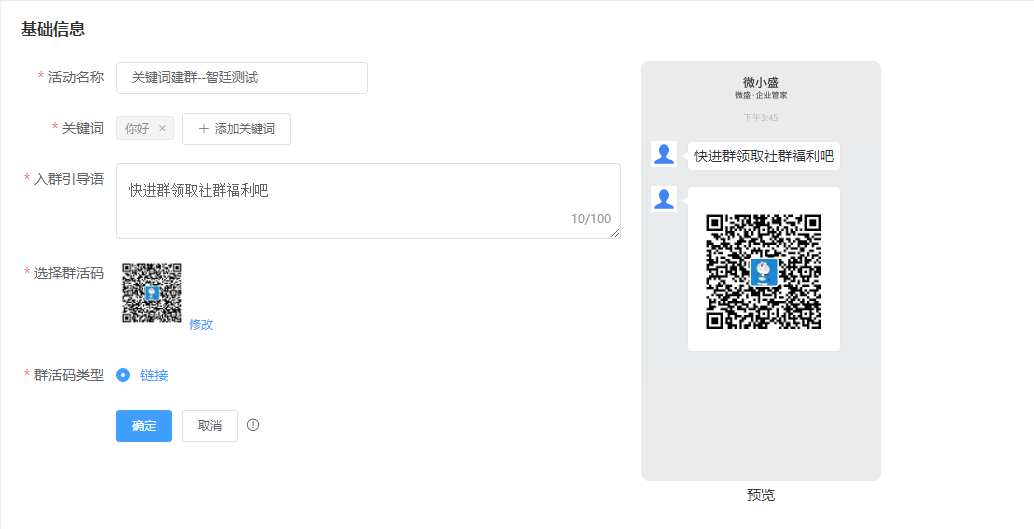This screenshot has width=1034, height=529.
Task: Click the 下午3:45 timestamp in preview
Action: pyautogui.click(x=761, y=117)
